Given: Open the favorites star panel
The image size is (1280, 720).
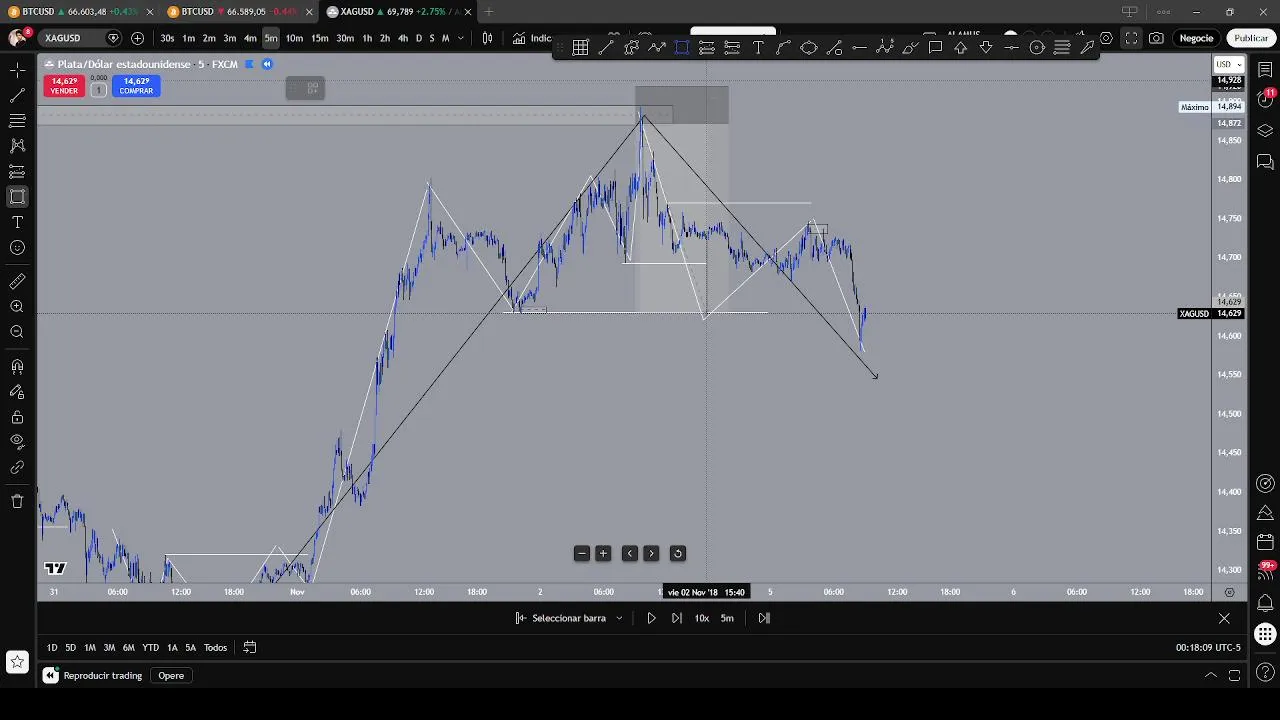Looking at the screenshot, I should [x=17, y=661].
